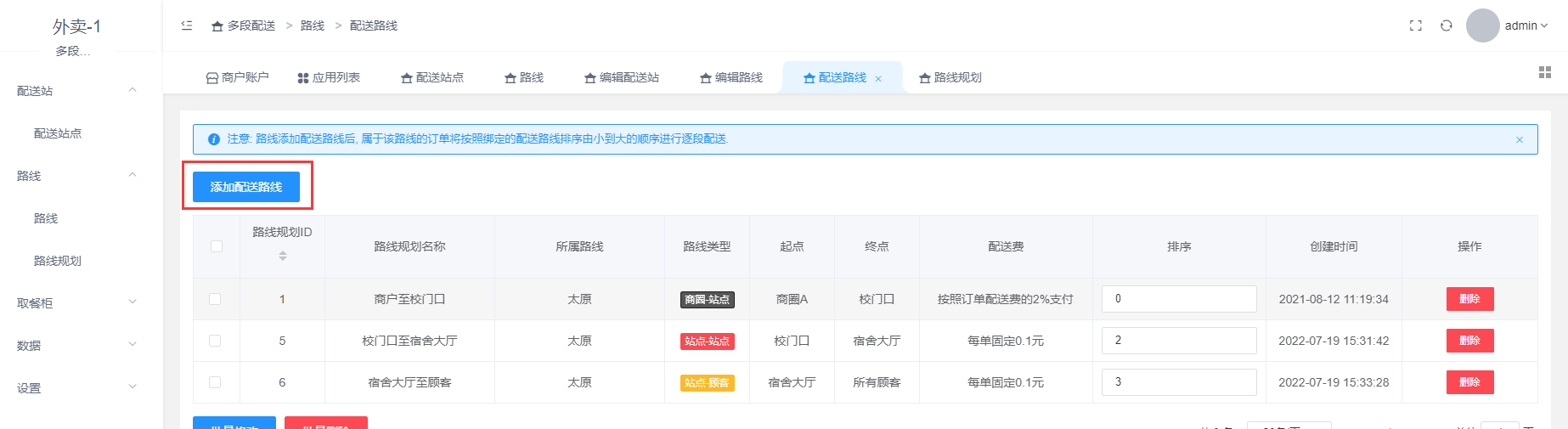The width and height of the screenshot is (1568, 429).
Task: Collapse the sidebar menu fold icon
Action: [x=187, y=25]
